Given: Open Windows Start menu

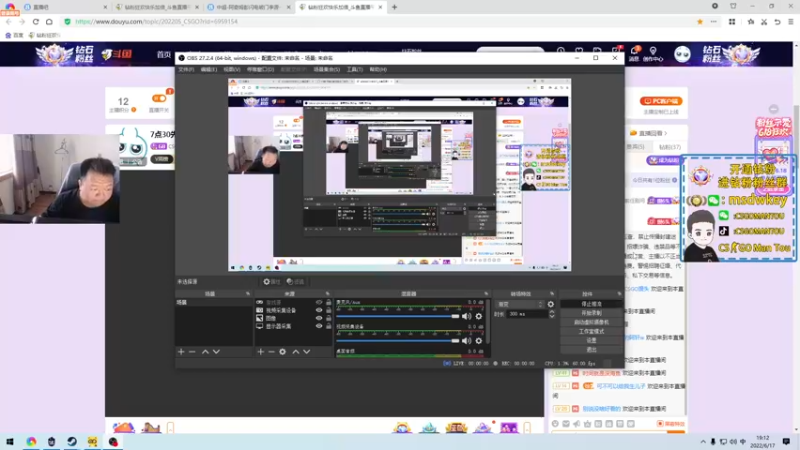Looking at the screenshot, I should pyautogui.click(x=9, y=441).
